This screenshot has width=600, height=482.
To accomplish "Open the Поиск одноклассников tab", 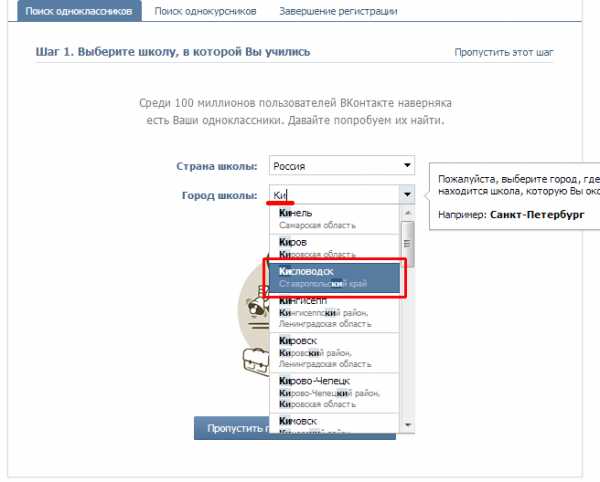I will [79, 11].
